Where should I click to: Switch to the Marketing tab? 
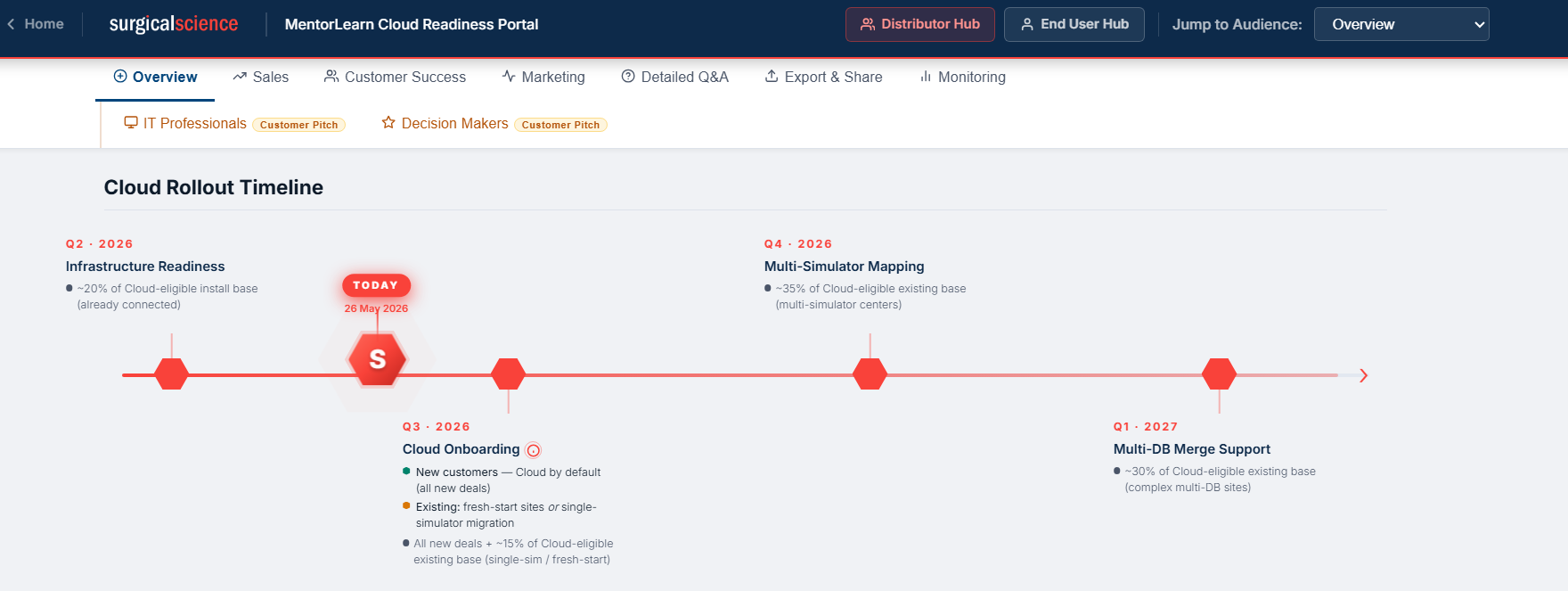point(543,77)
